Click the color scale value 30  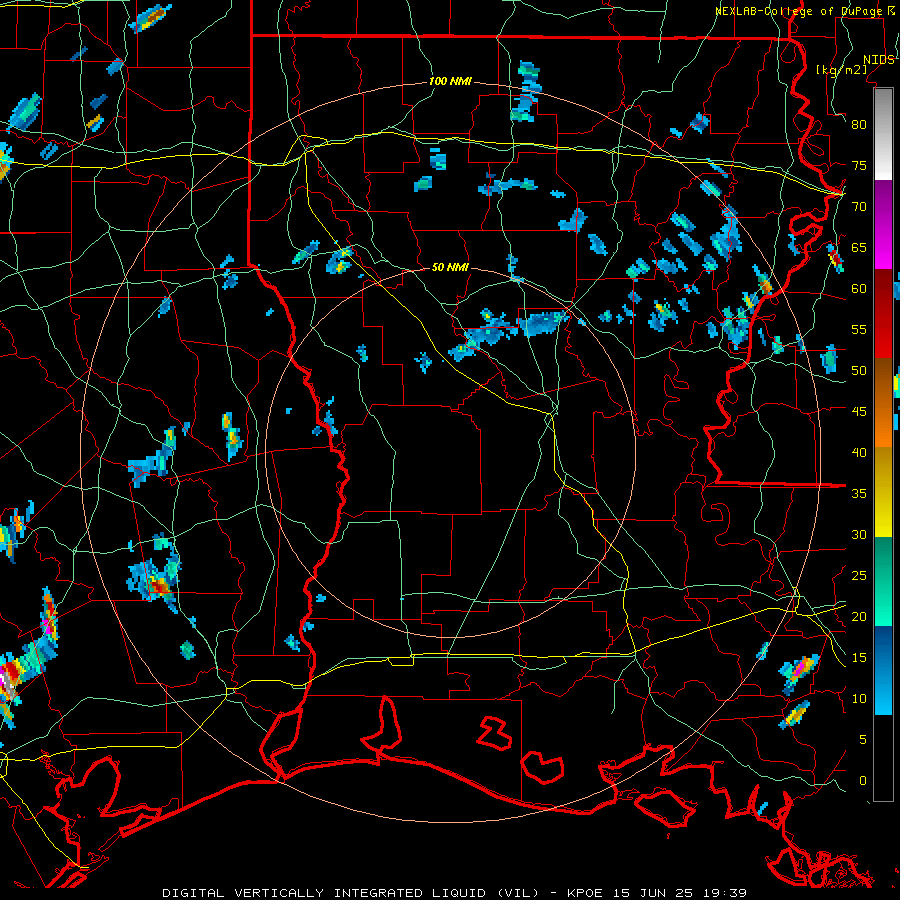pyautogui.click(x=859, y=535)
